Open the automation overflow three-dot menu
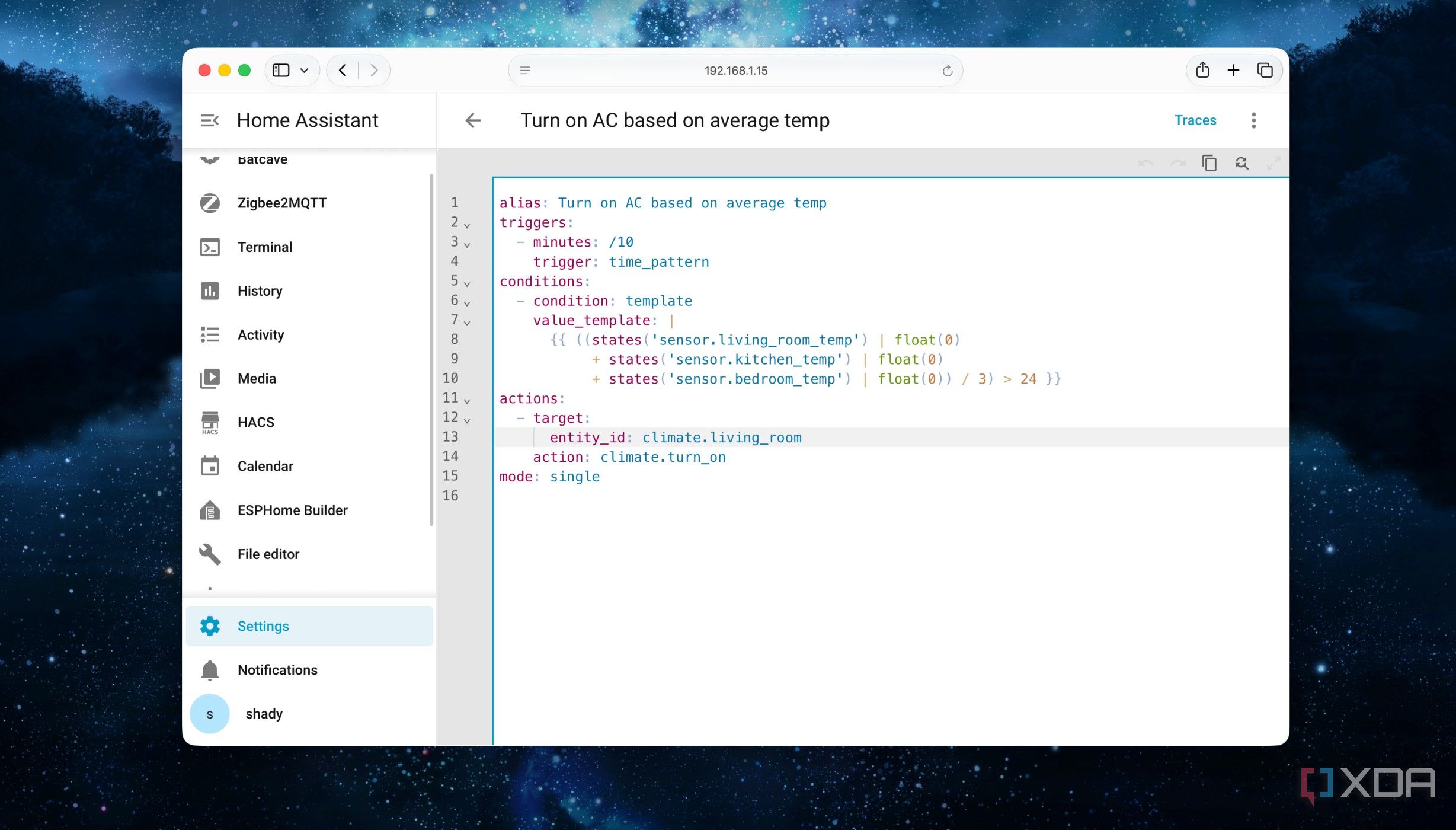 [x=1253, y=120]
